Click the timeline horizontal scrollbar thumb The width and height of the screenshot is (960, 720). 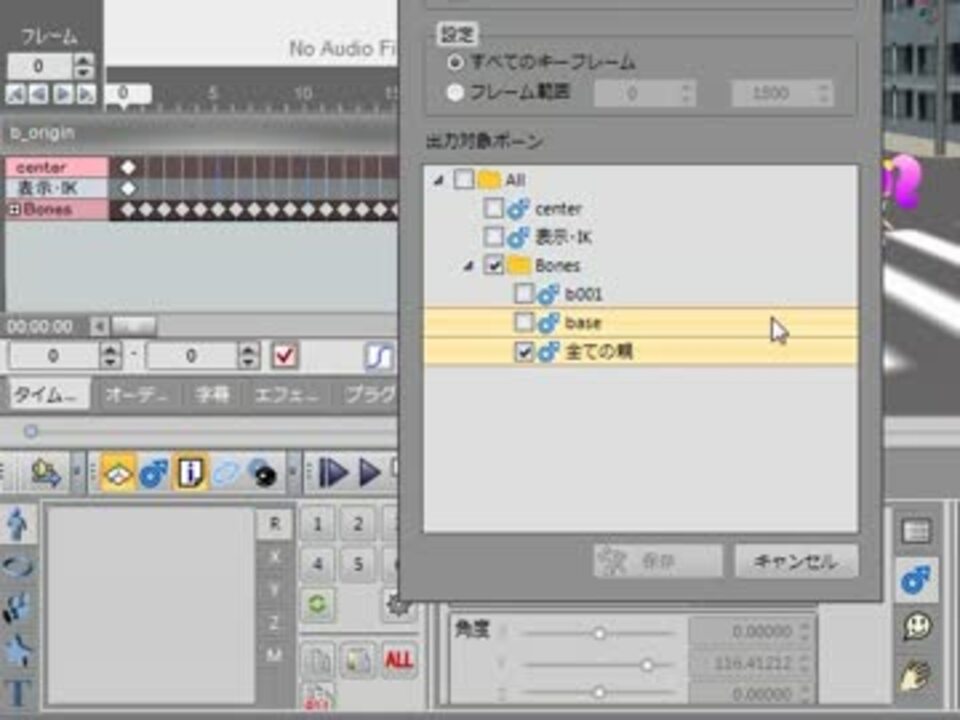133,326
